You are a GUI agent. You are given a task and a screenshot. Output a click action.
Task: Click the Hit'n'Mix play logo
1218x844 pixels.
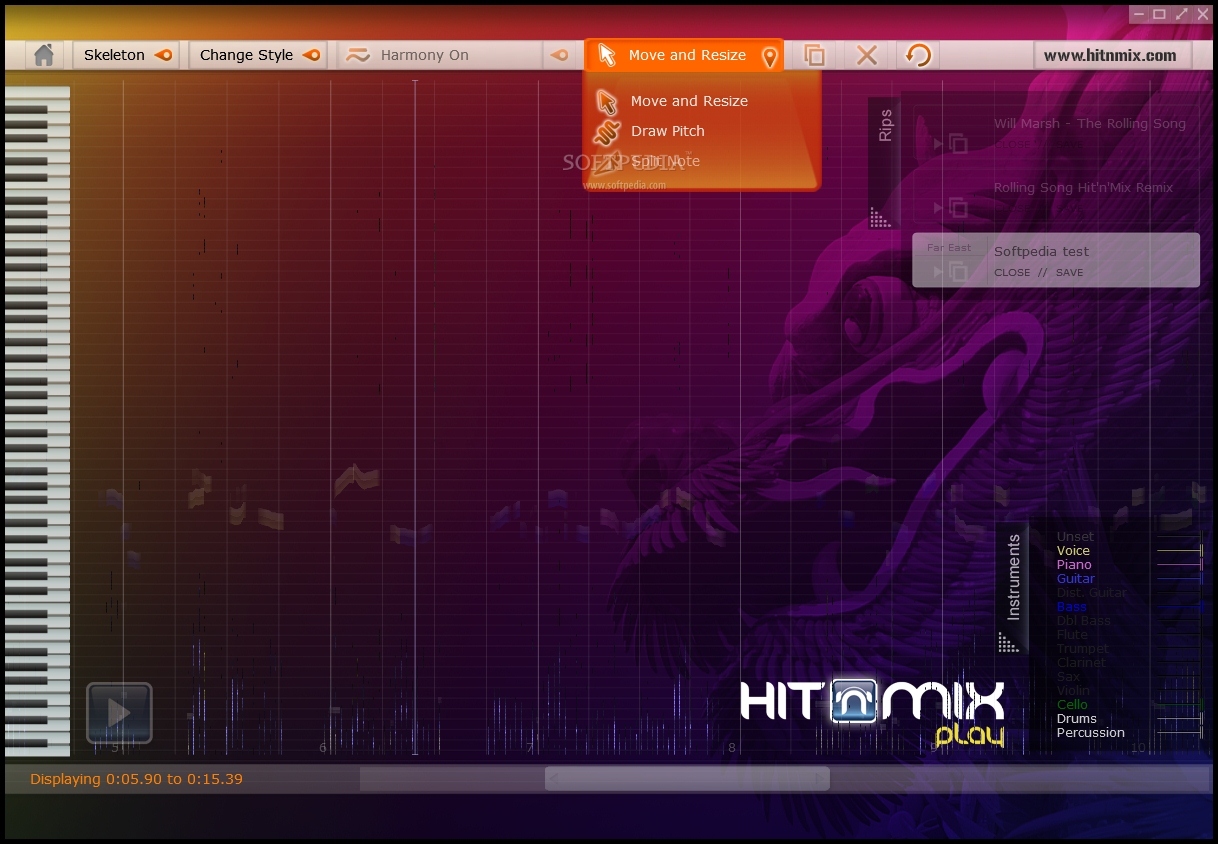[872, 713]
